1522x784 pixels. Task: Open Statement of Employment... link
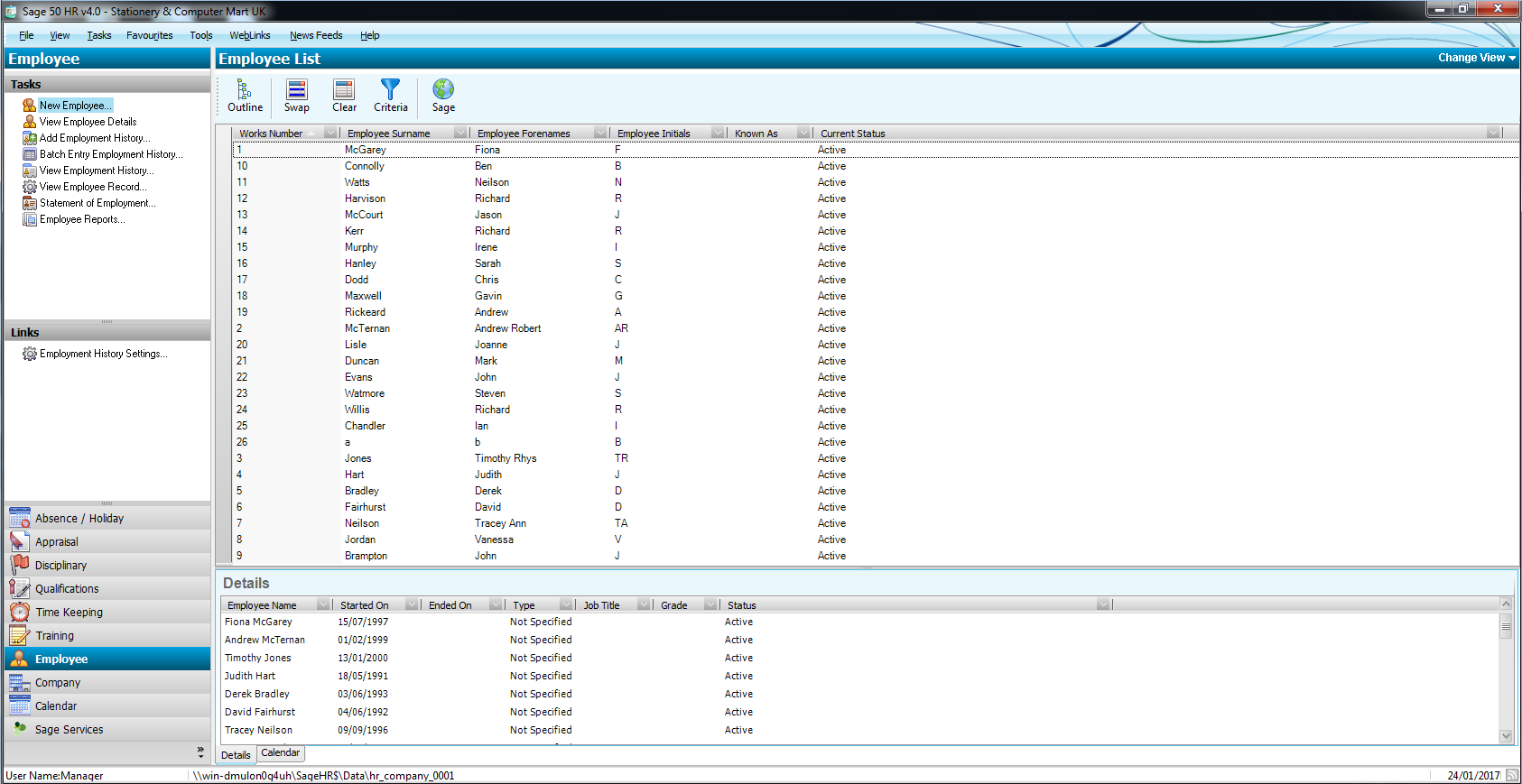97,203
